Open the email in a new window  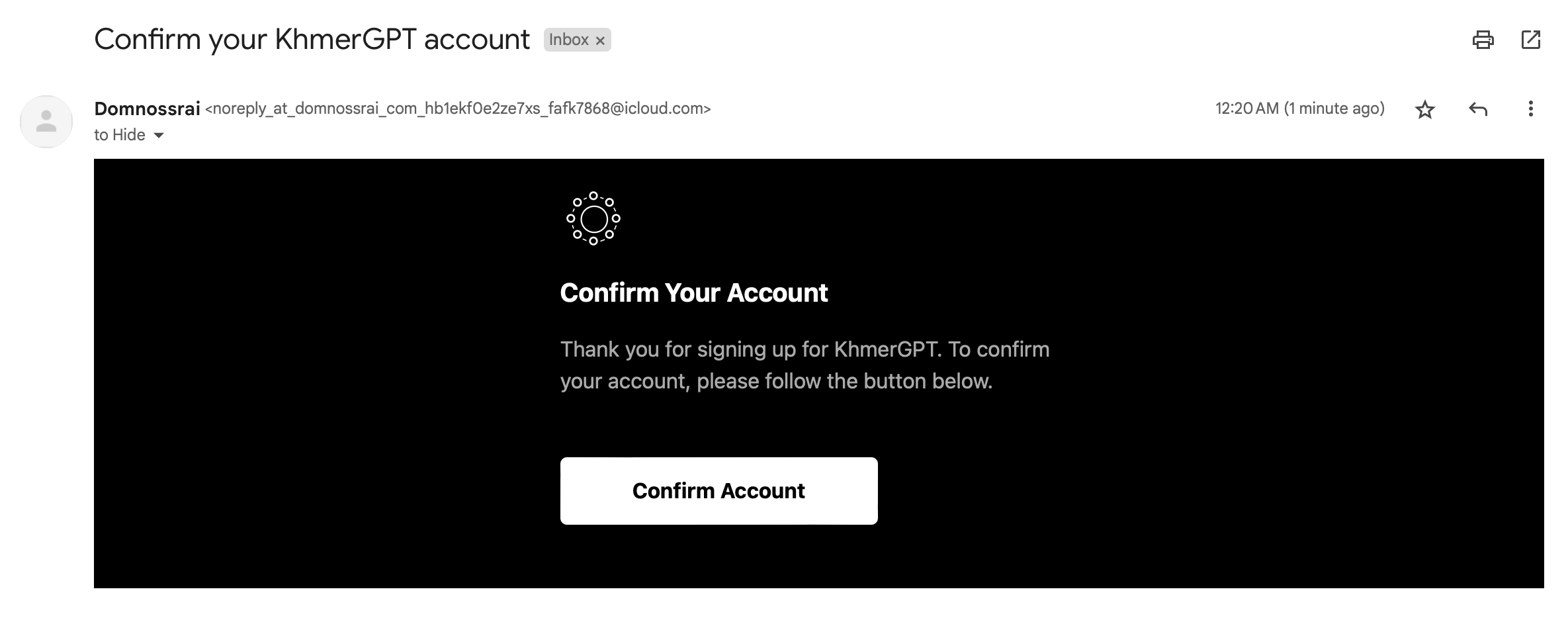[x=1531, y=40]
